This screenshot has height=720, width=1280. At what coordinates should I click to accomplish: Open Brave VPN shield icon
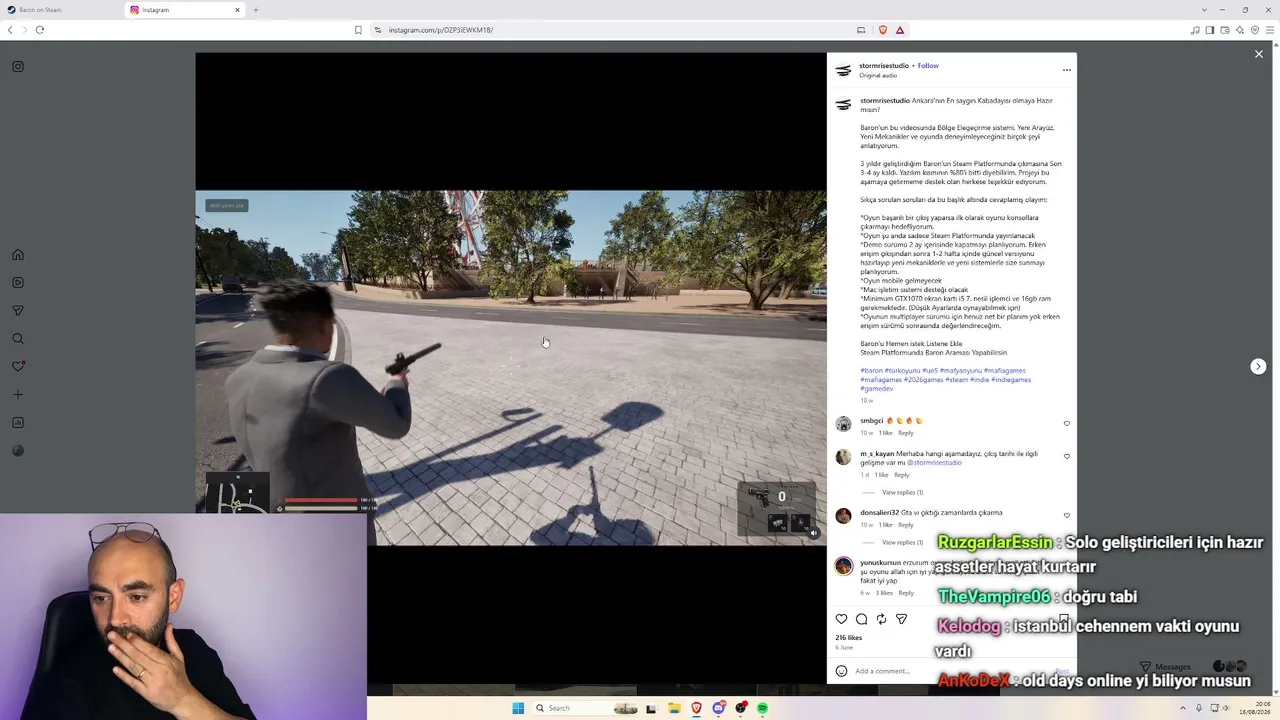click(1255, 30)
